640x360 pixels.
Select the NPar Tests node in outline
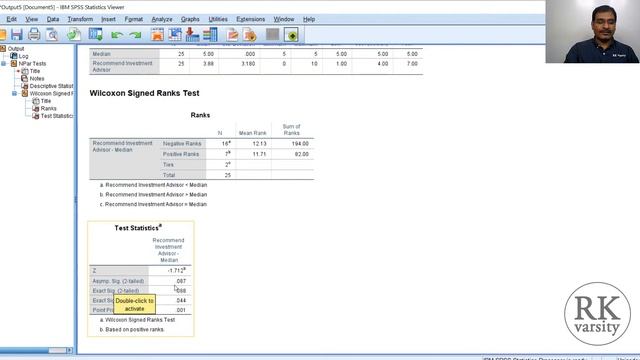32,63
